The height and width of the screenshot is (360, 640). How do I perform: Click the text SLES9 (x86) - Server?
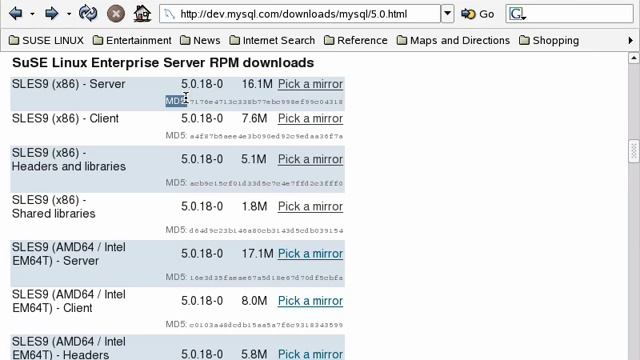coord(69,84)
